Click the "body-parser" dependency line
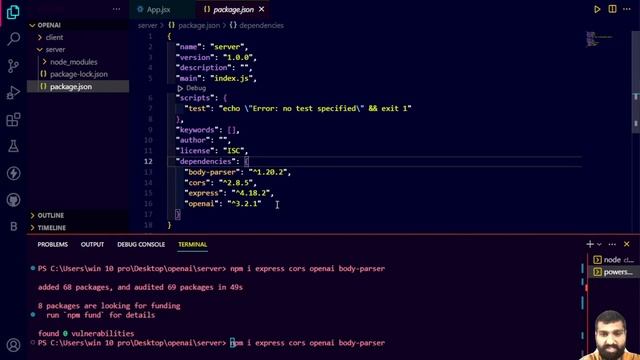The width and height of the screenshot is (640, 360). (238, 172)
